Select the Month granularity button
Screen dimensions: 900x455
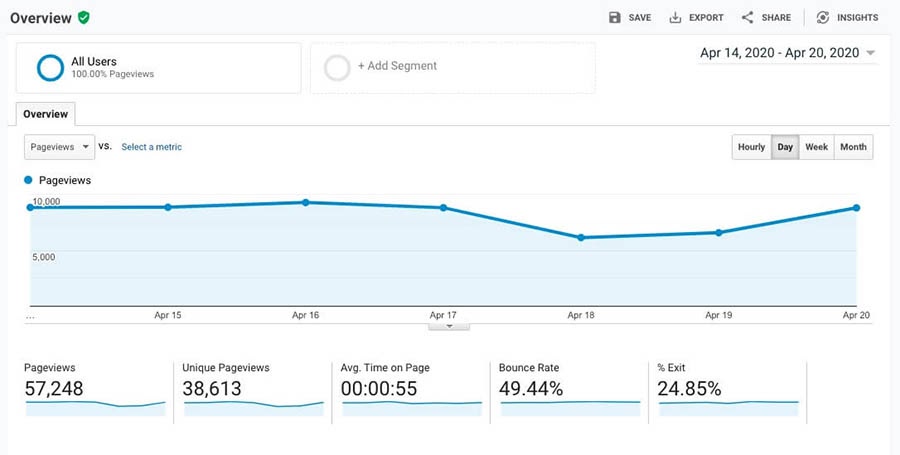pos(854,147)
